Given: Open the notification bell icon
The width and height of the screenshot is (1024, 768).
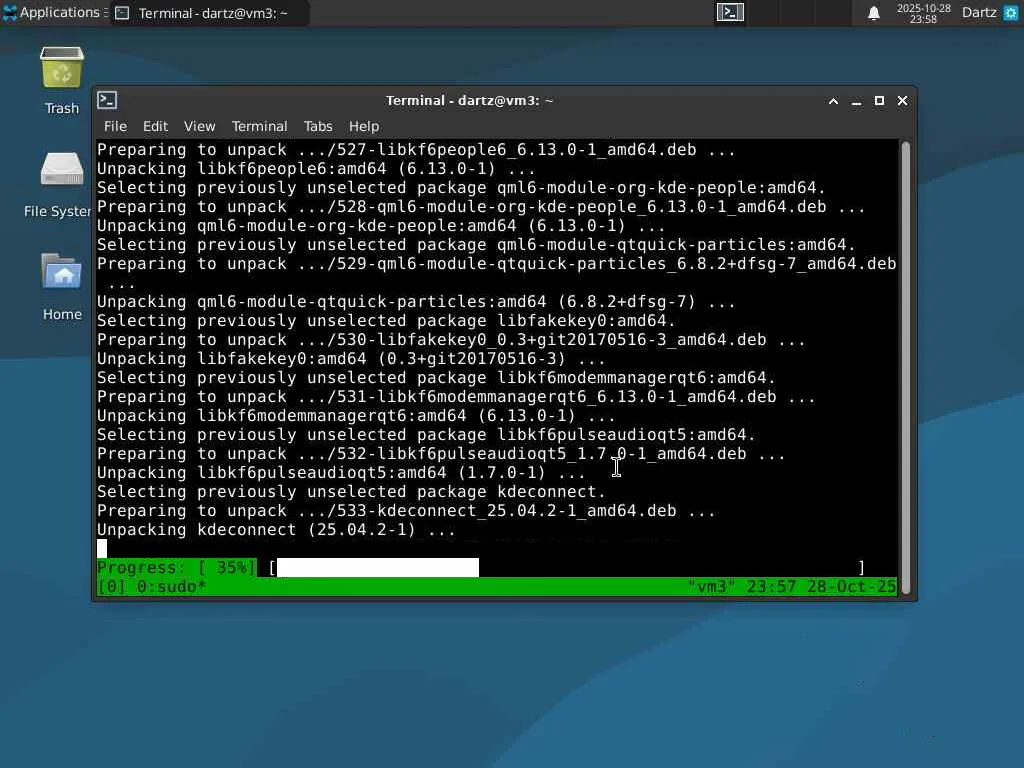Looking at the screenshot, I should [x=873, y=13].
